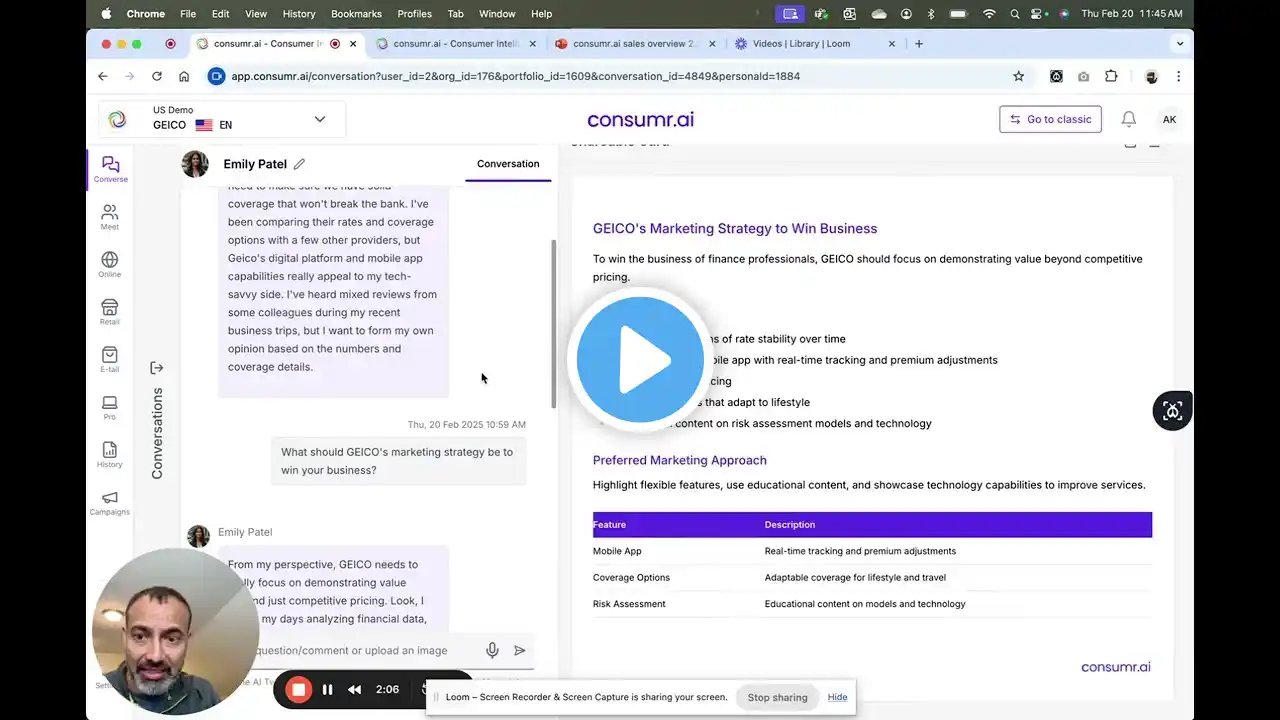Screen dimensions: 1280x720
Task: Open macOS Spotlight search
Action: click(x=1016, y=14)
